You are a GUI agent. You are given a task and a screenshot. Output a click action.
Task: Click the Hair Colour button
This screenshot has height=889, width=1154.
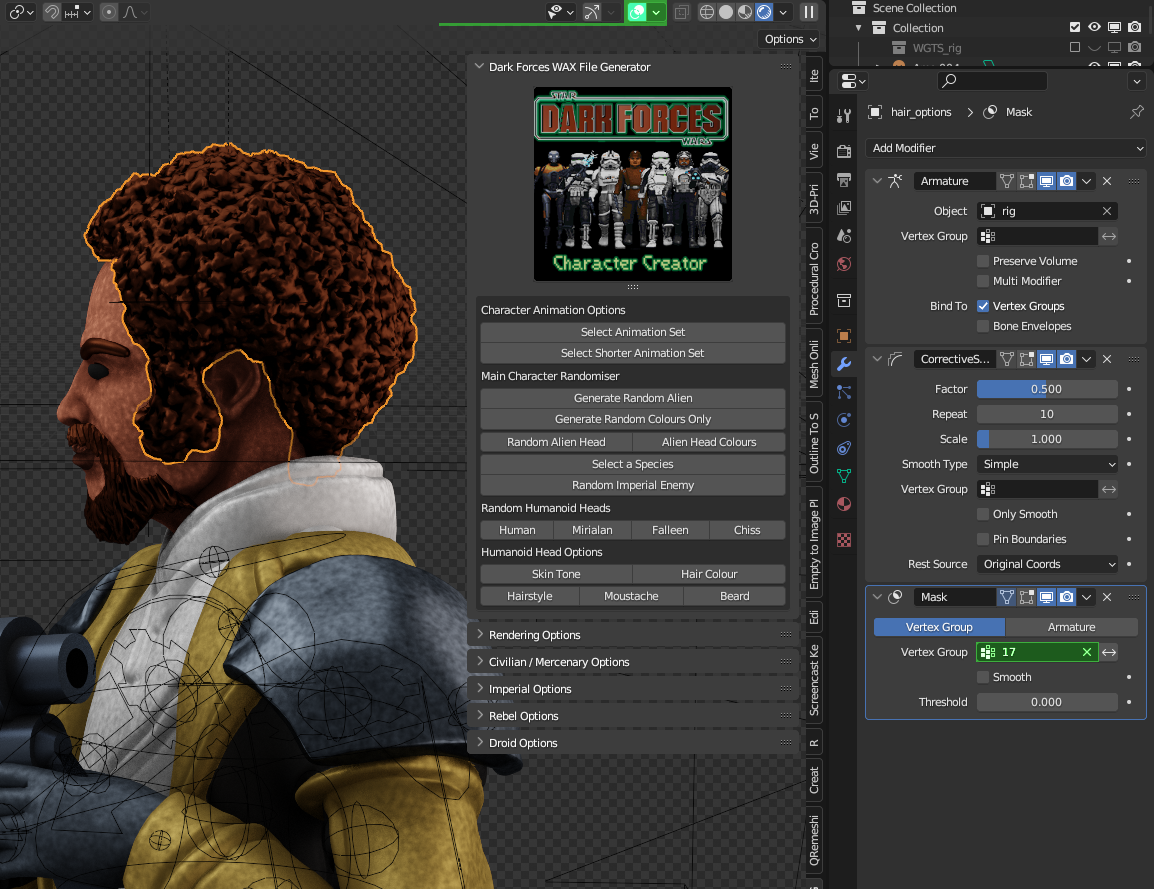click(x=709, y=574)
